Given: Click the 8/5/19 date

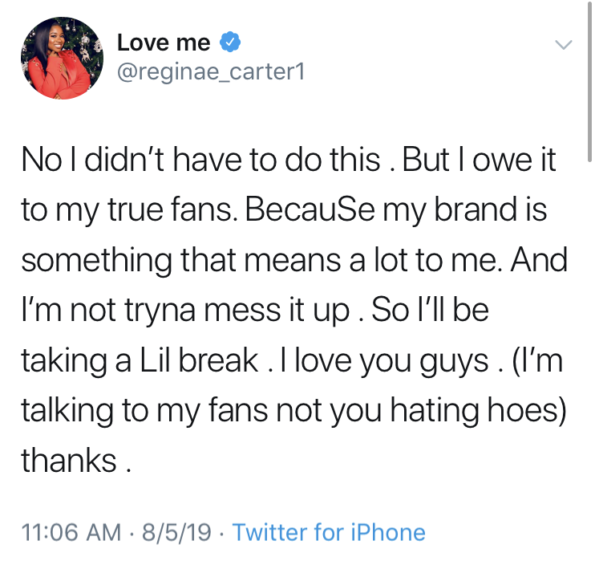Looking at the screenshot, I should [x=176, y=532].
